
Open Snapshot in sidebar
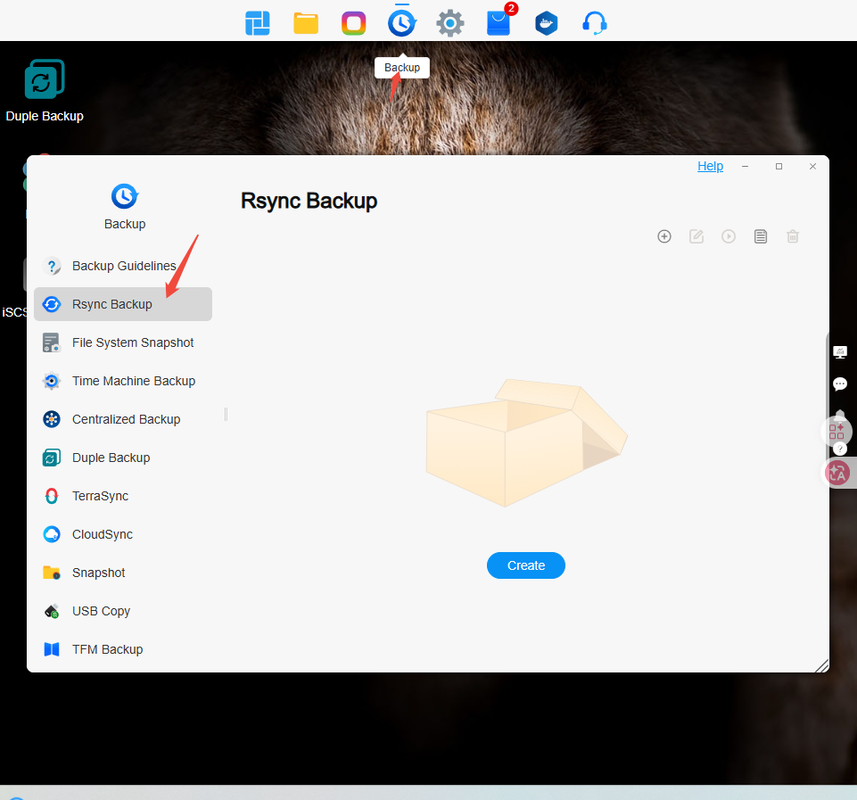coord(123,573)
